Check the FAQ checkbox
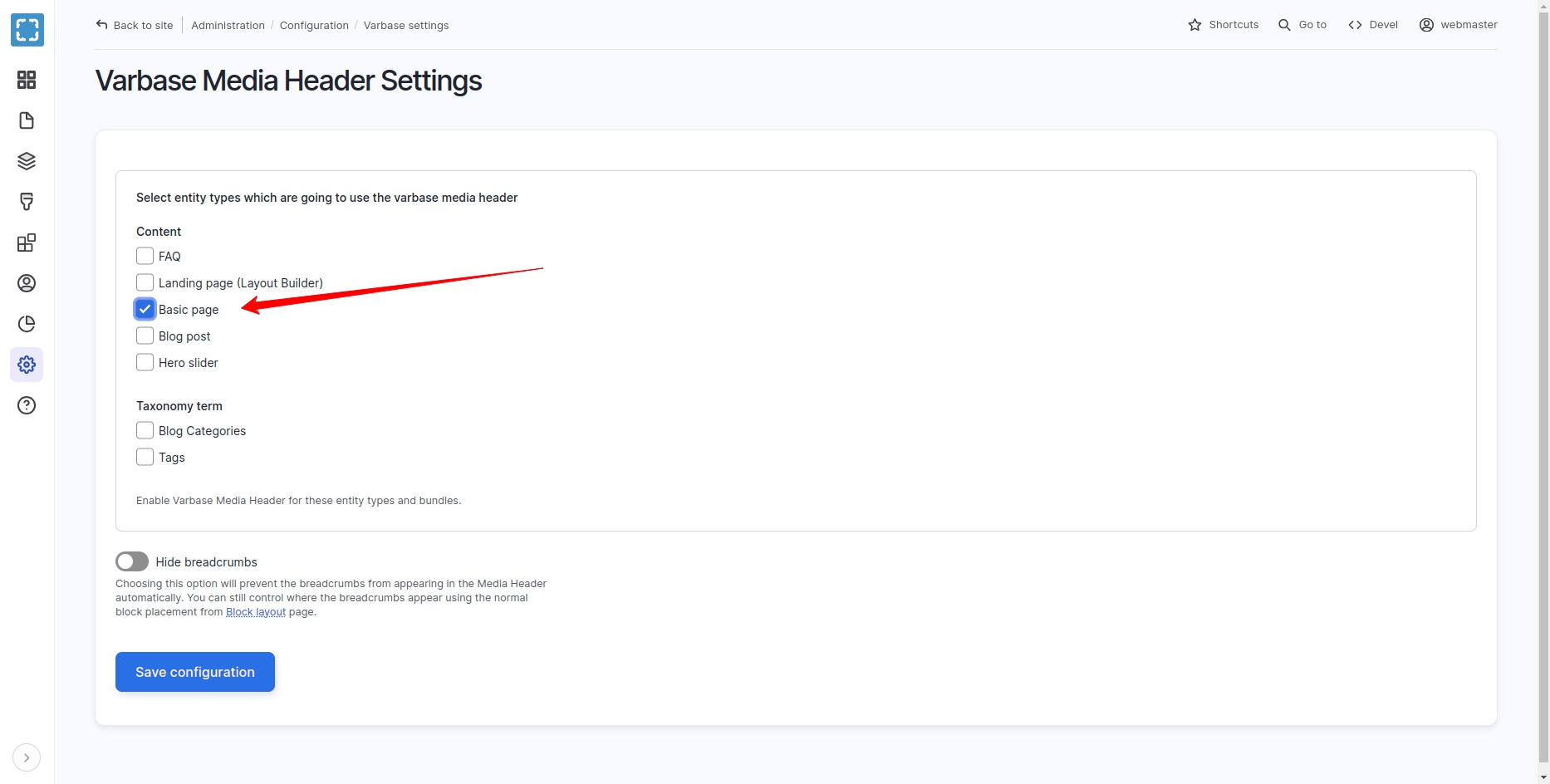This screenshot has width=1550, height=784. coord(145,256)
